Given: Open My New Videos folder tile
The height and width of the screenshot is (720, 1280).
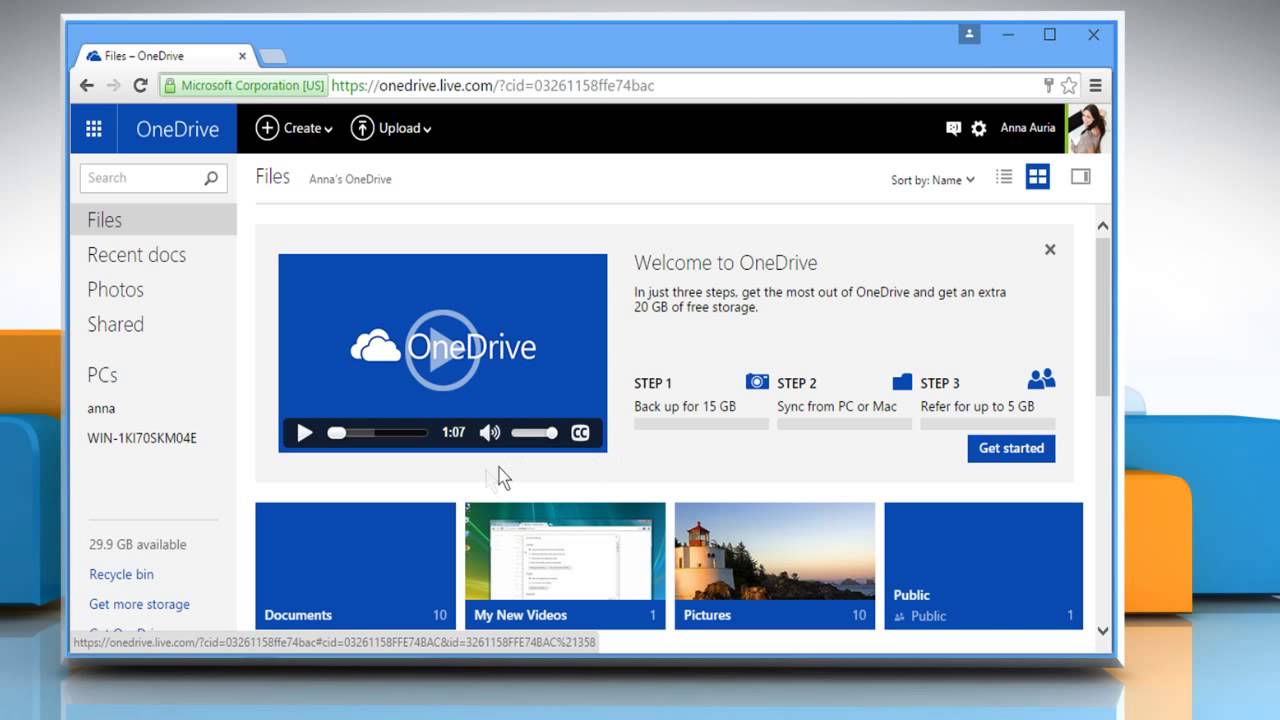Looking at the screenshot, I should 565,566.
